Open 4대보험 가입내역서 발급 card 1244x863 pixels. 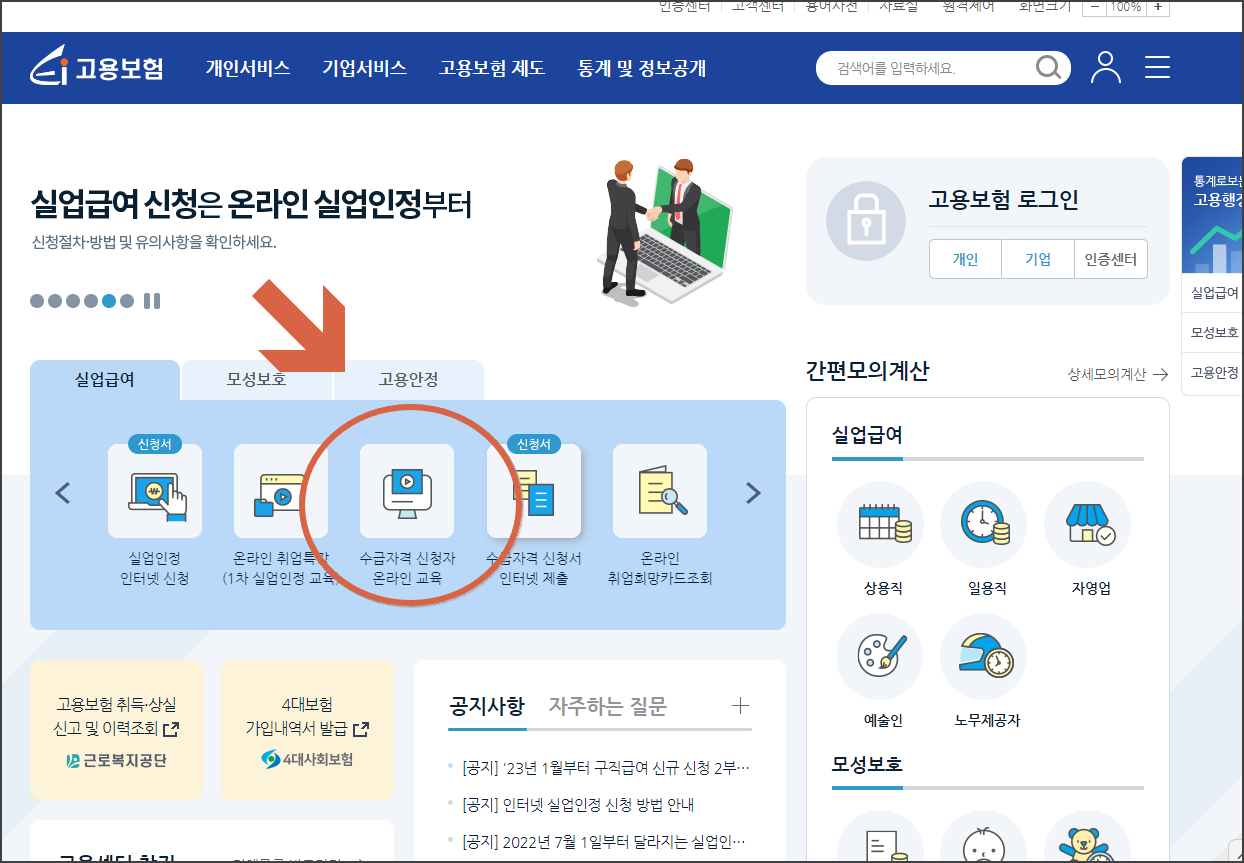(307, 730)
